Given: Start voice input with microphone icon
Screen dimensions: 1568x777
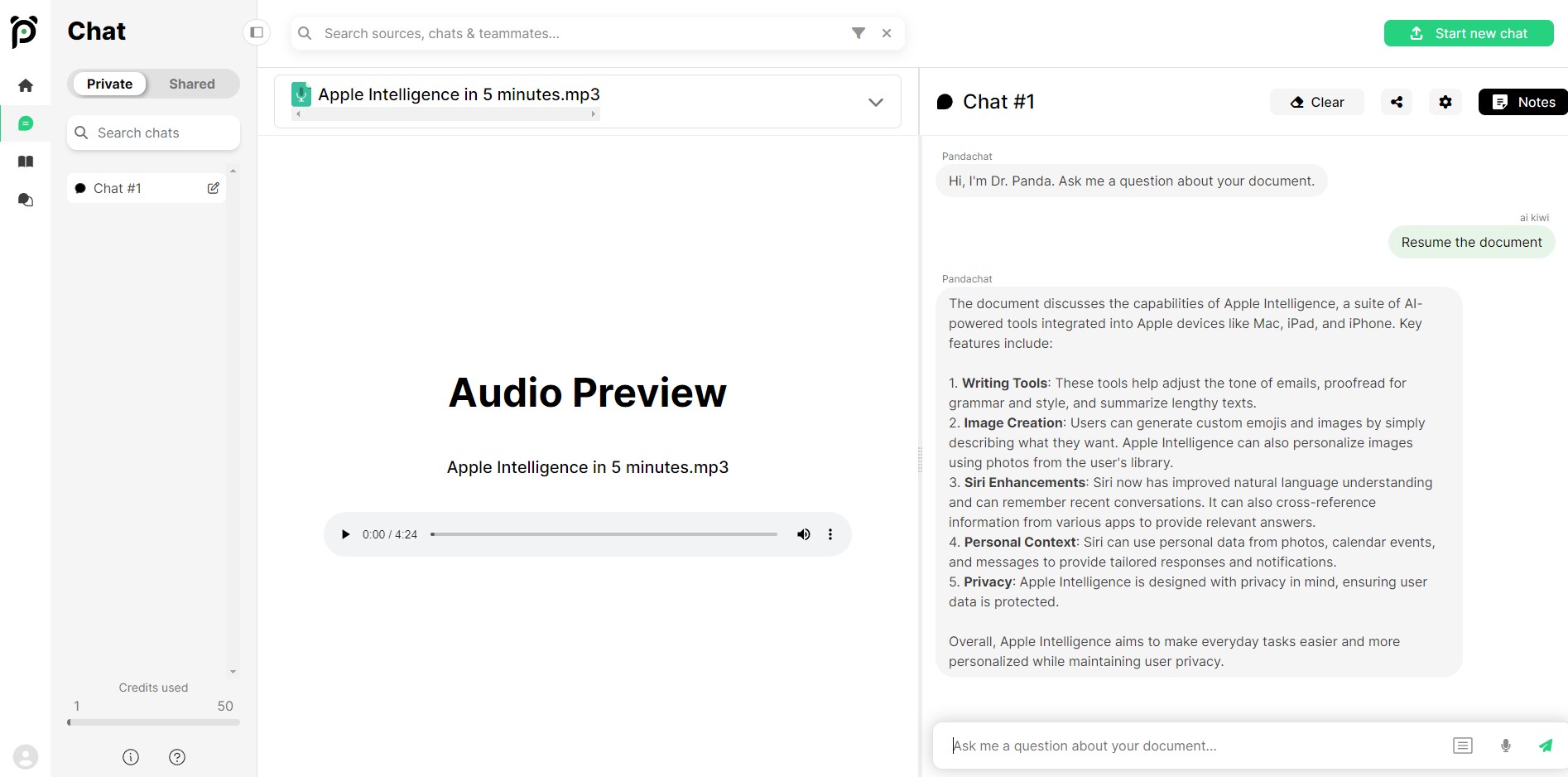Looking at the screenshot, I should tap(1506, 746).
